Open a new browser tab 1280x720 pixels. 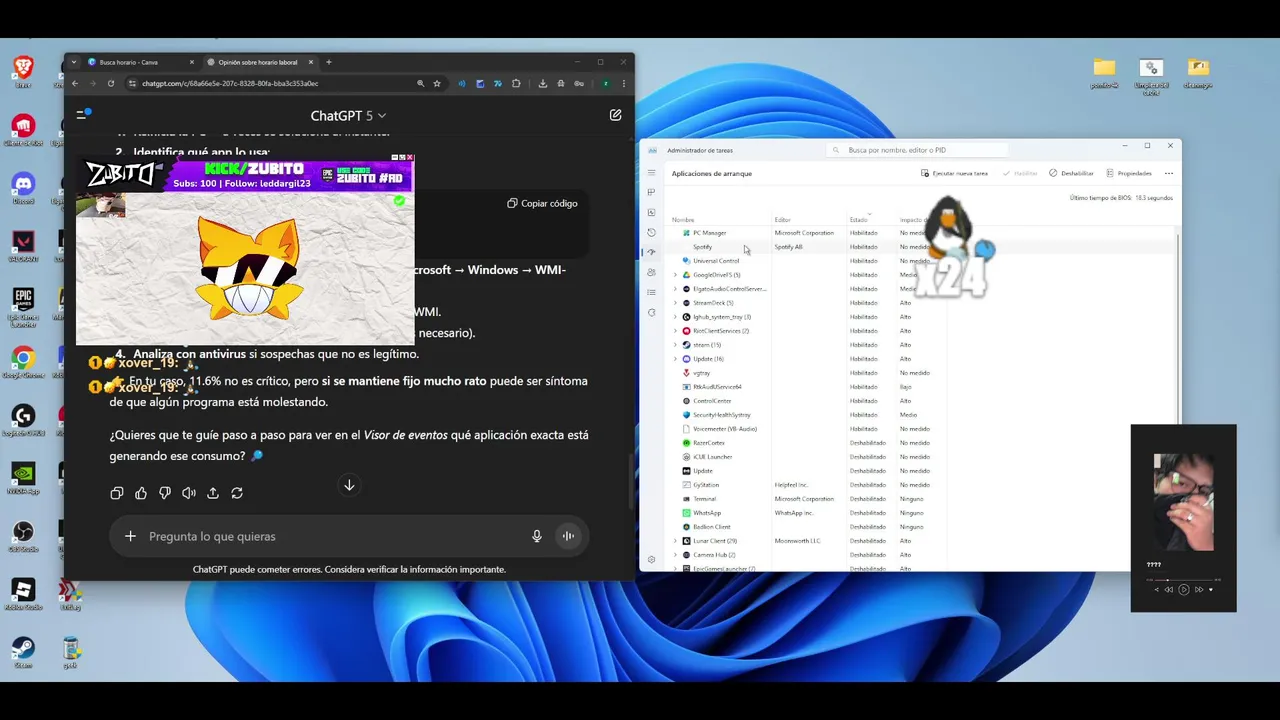coord(329,62)
